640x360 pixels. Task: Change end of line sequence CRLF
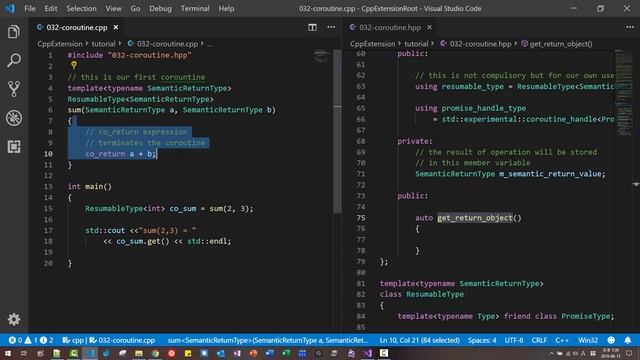[539, 340]
